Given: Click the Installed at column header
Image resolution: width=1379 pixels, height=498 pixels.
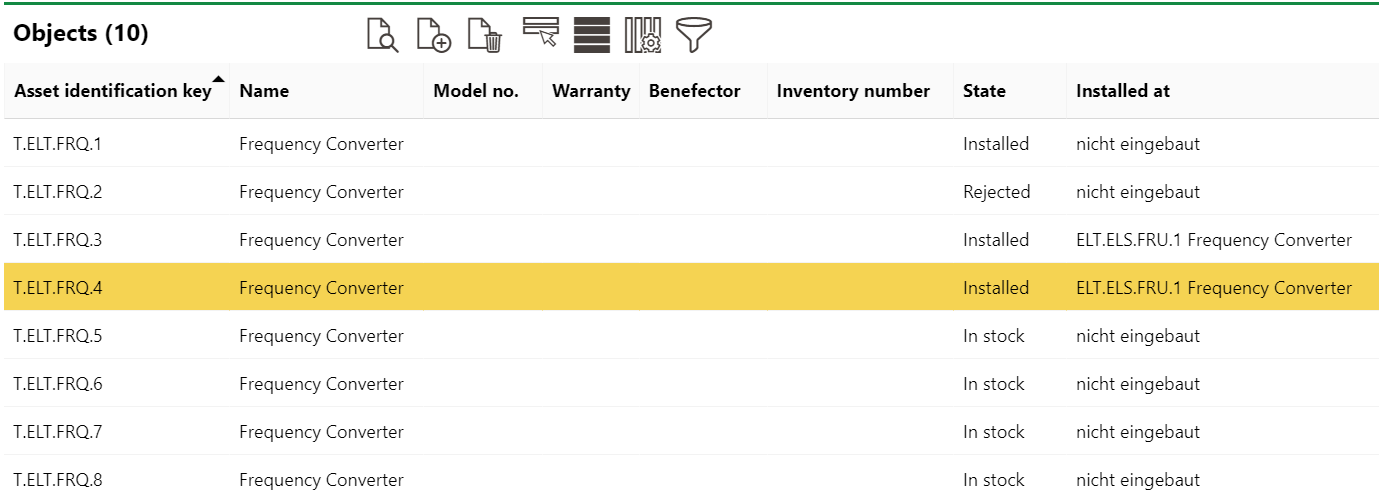Looking at the screenshot, I should 1122,91.
